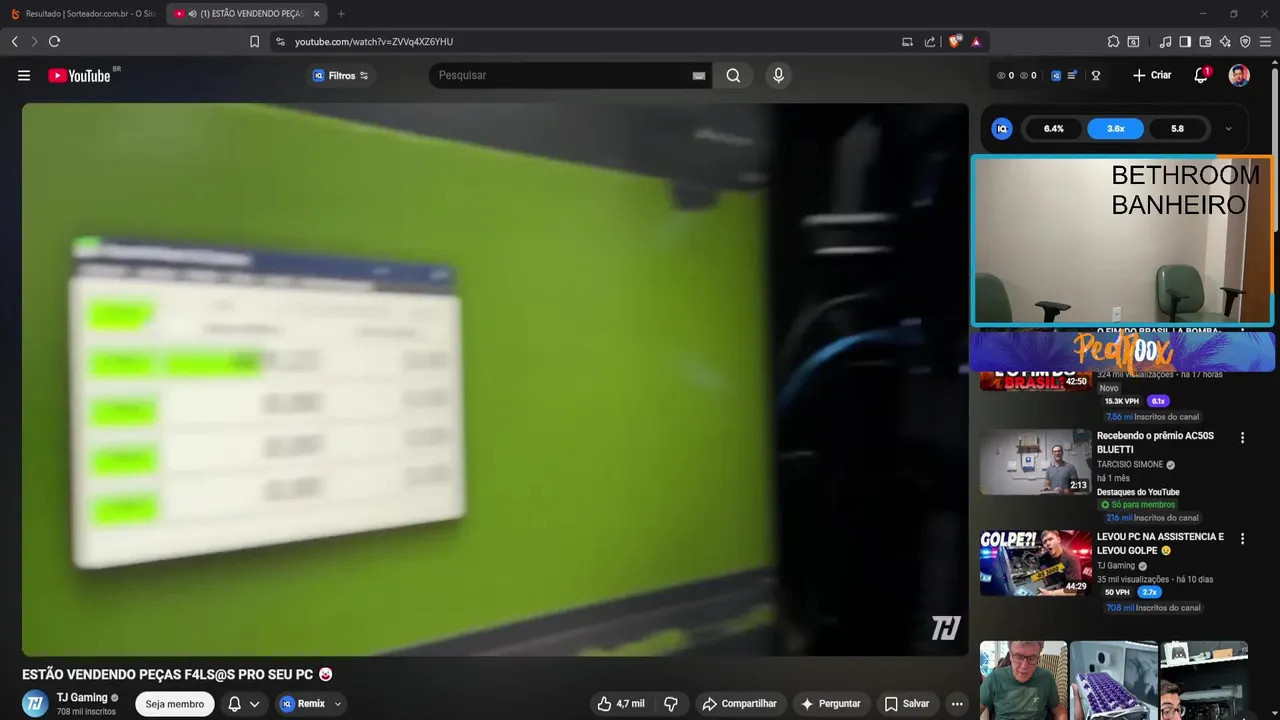Open the vidIQ Filtros filter button
Image resolution: width=1280 pixels, height=720 pixels.
tap(341, 75)
